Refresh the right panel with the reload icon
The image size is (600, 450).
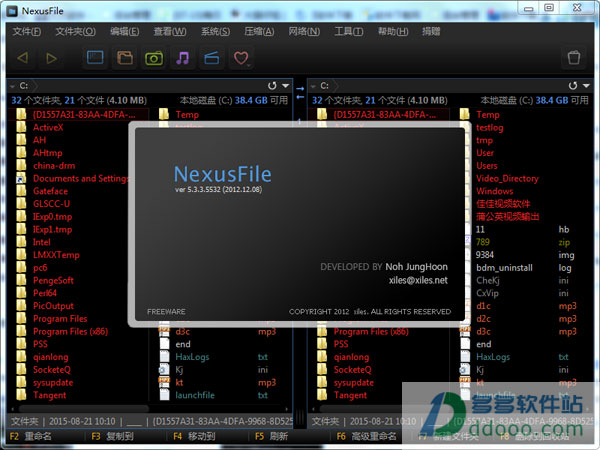coord(573,86)
